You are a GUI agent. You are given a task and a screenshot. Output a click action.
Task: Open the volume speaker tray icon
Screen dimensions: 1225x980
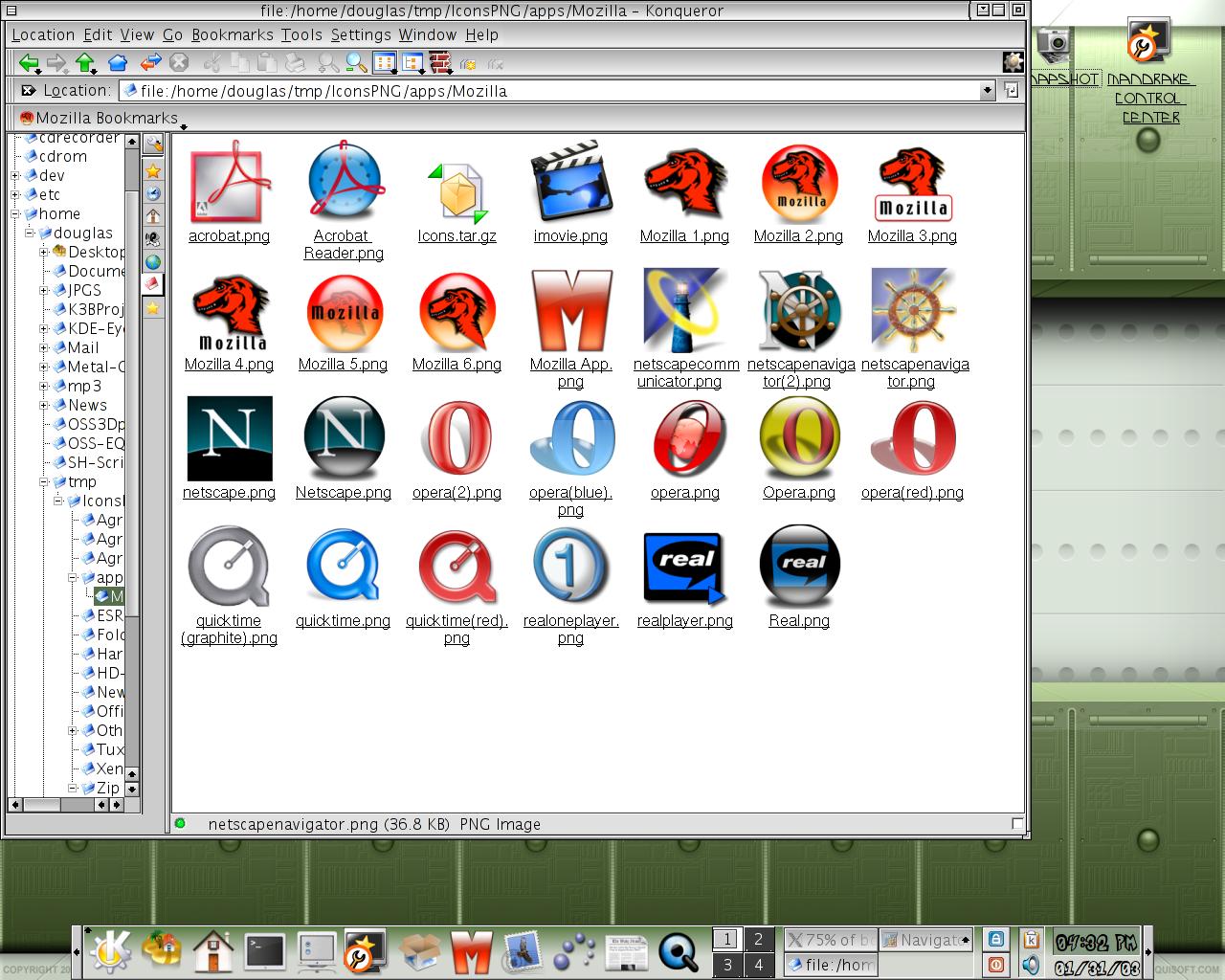coord(1030,965)
